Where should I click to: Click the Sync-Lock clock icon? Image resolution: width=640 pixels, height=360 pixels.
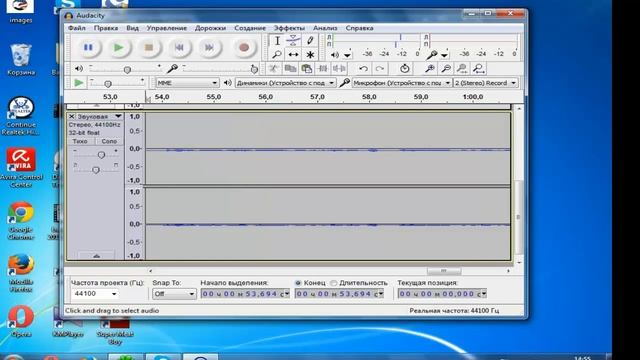(x=404, y=69)
